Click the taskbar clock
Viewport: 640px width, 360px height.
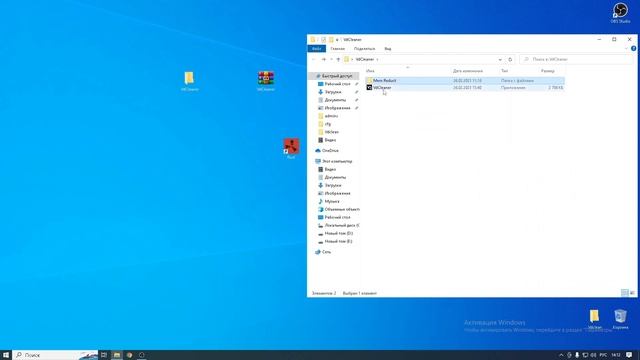(616, 355)
